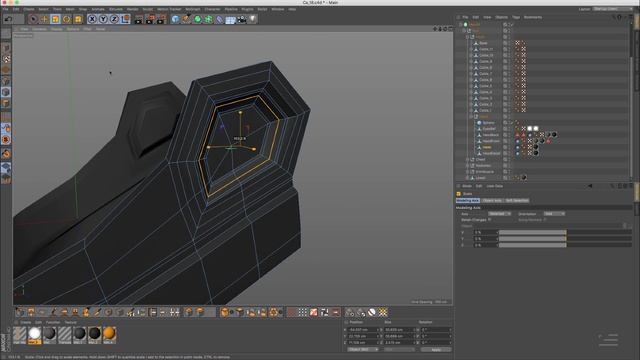
Task: Select the Move tool
Action: (x=44, y=19)
